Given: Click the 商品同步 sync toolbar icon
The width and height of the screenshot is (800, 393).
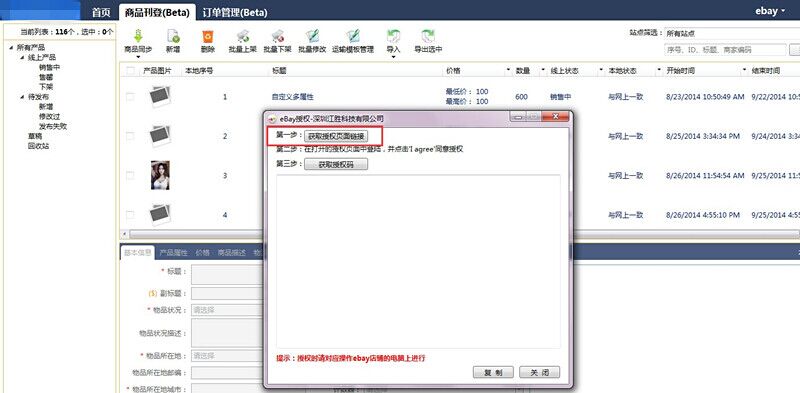Looking at the screenshot, I should click(138, 37).
